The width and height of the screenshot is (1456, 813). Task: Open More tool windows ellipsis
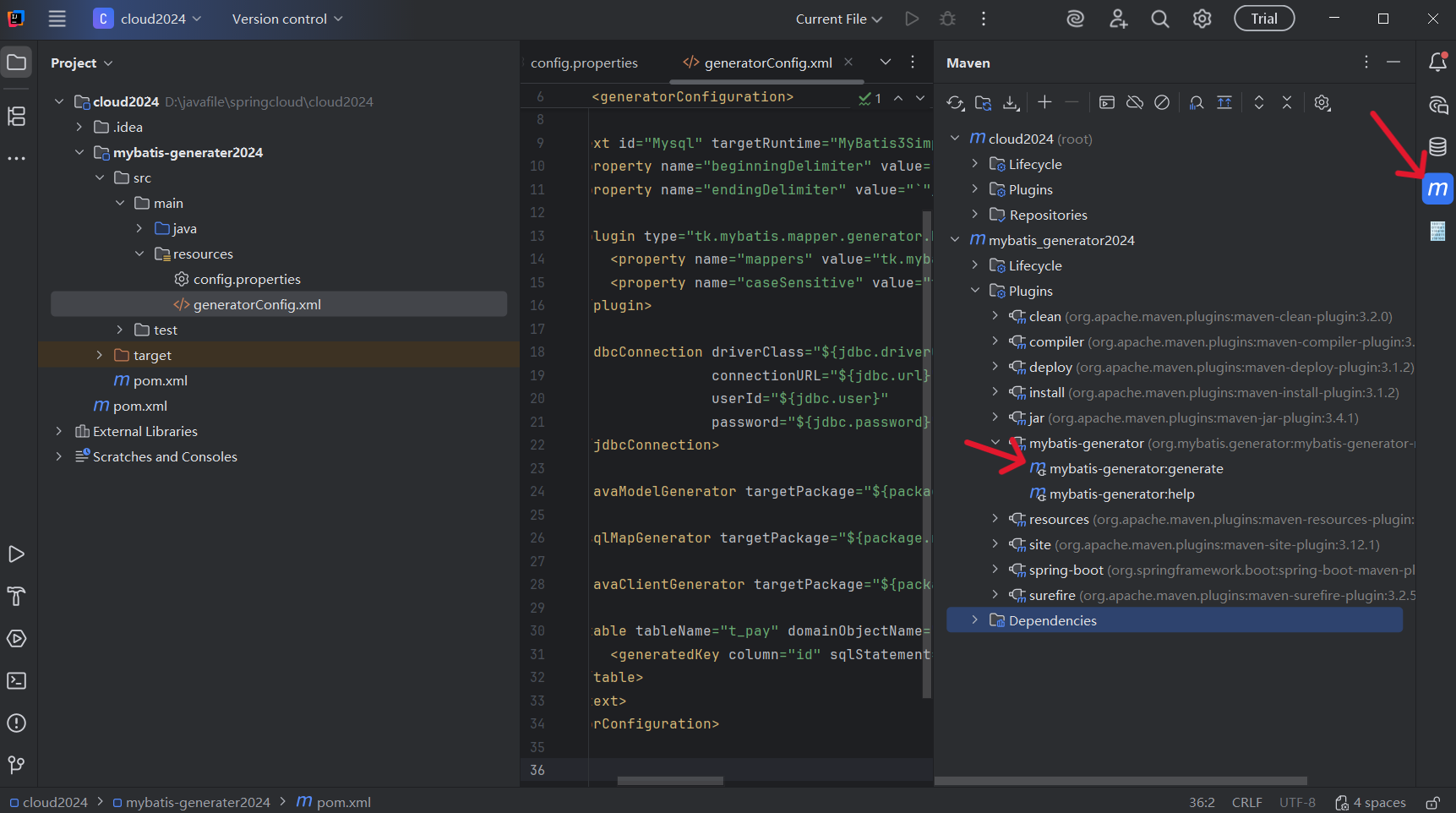pos(16,158)
